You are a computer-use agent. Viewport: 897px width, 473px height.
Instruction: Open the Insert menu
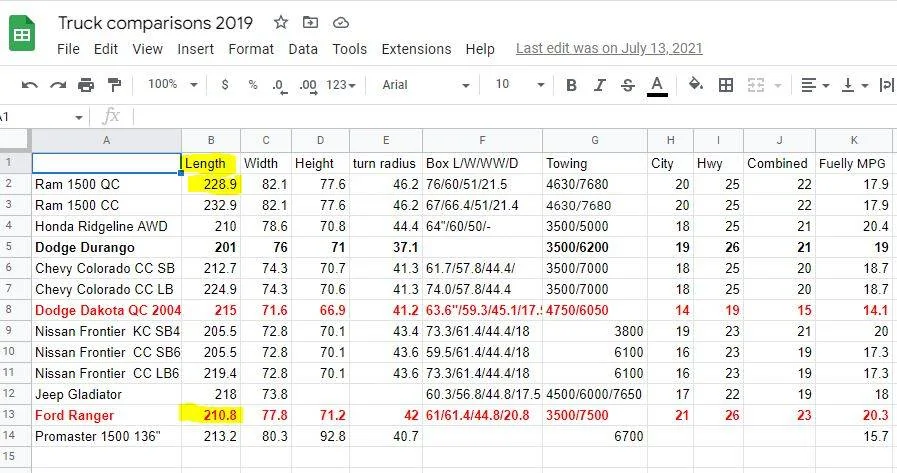pos(196,49)
